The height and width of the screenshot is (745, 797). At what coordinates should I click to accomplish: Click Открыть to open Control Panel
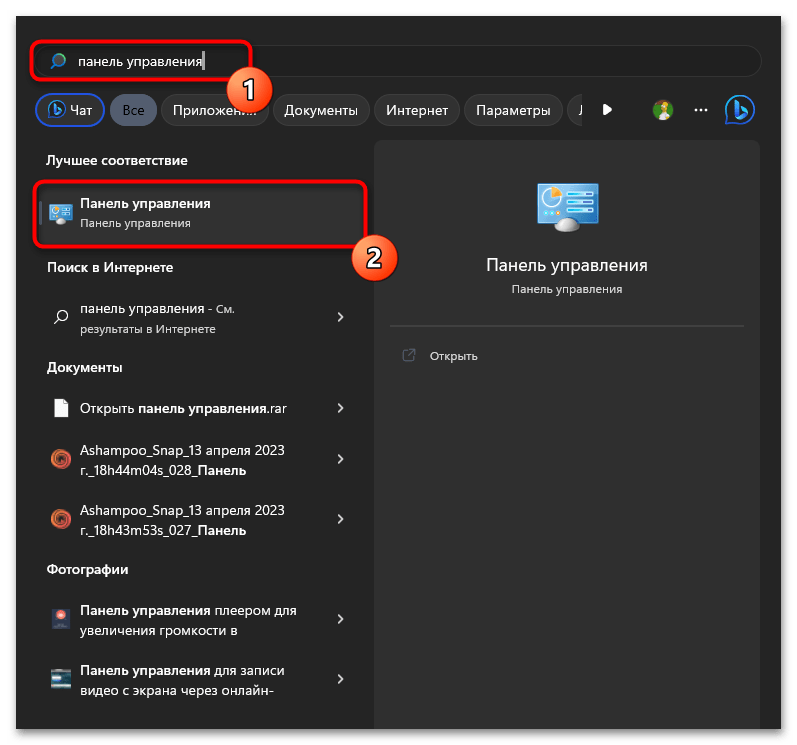click(x=453, y=356)
